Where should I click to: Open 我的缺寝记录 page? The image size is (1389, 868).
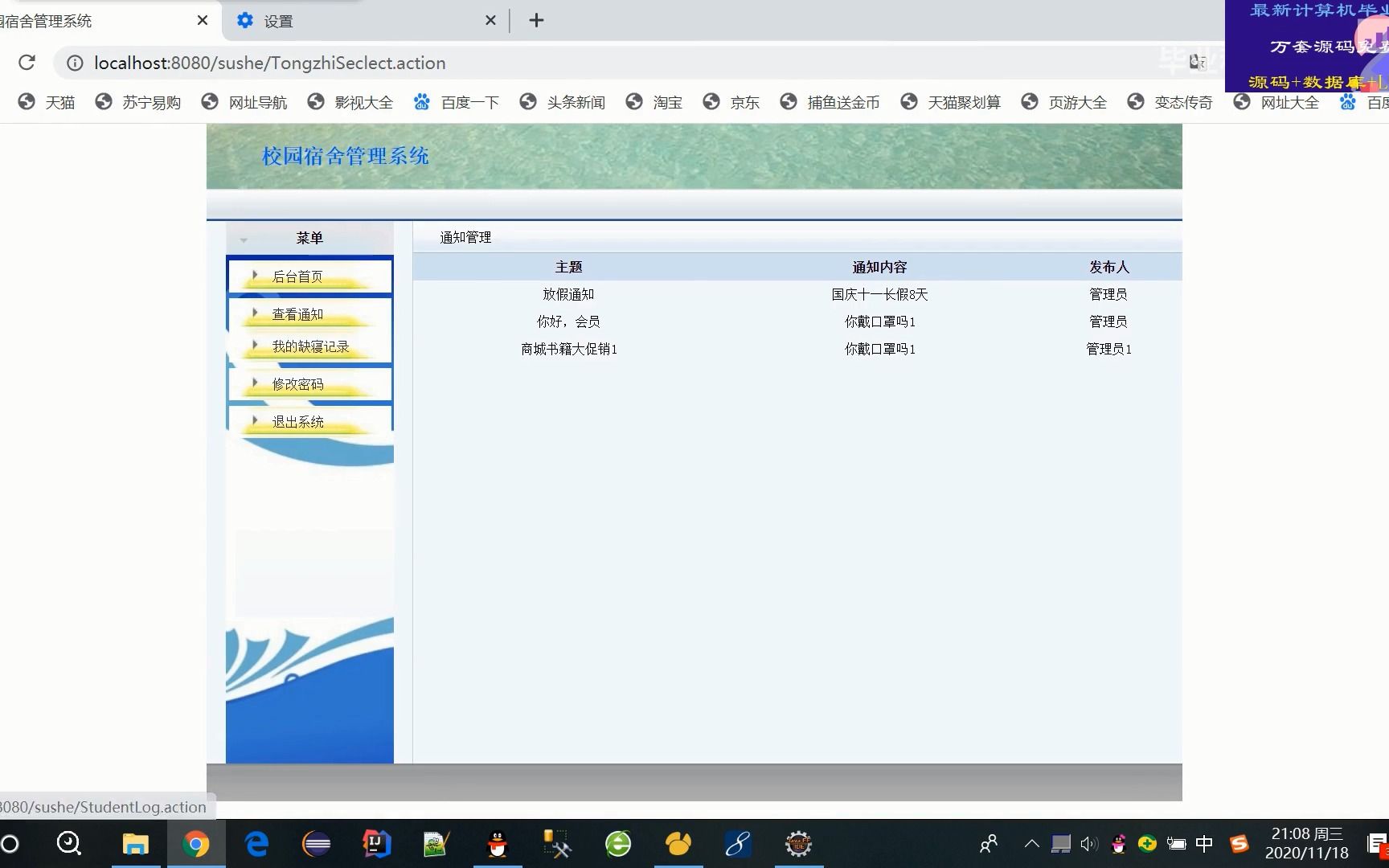309,346
